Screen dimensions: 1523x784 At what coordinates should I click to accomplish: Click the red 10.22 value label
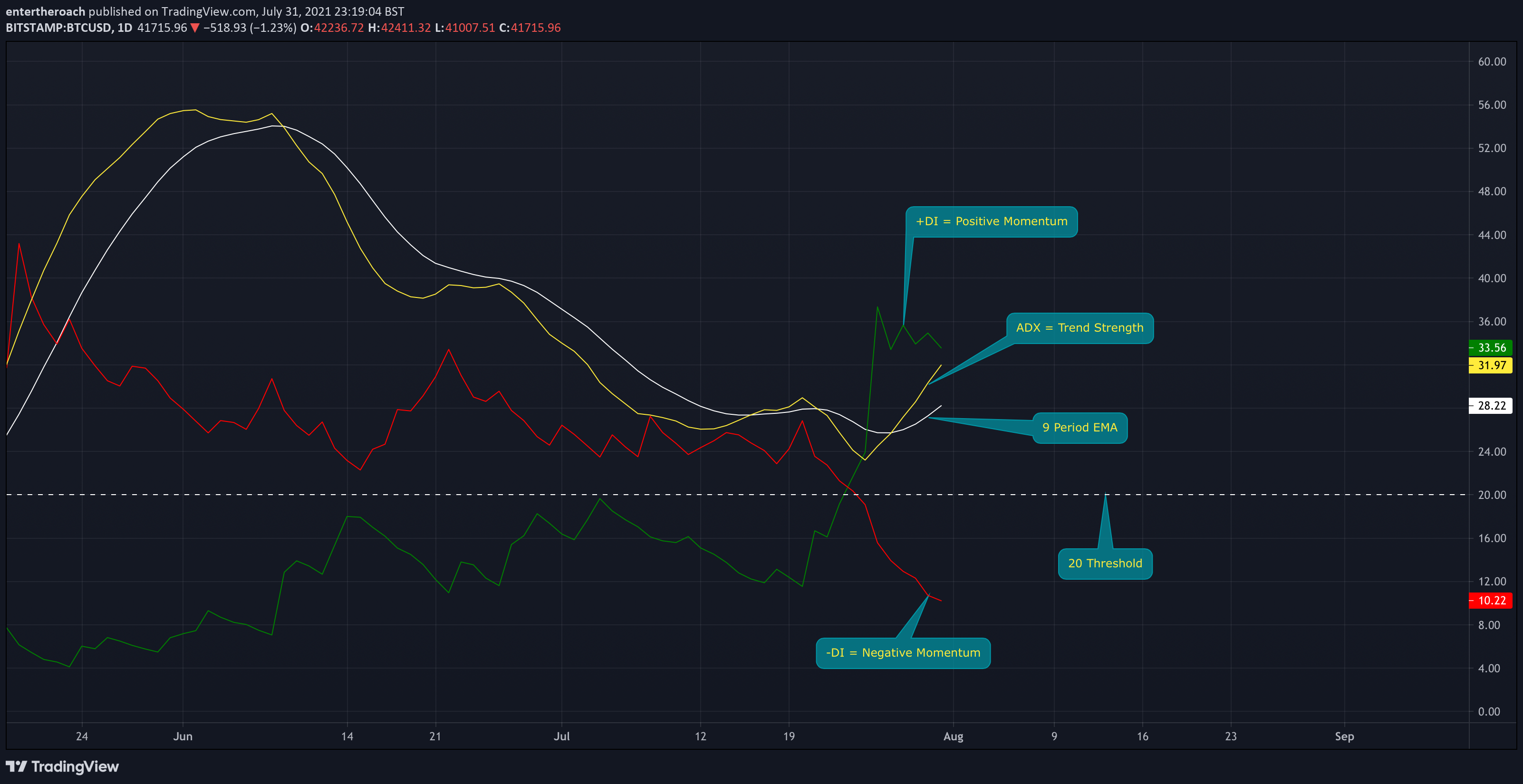click(x=1491, y=600)
